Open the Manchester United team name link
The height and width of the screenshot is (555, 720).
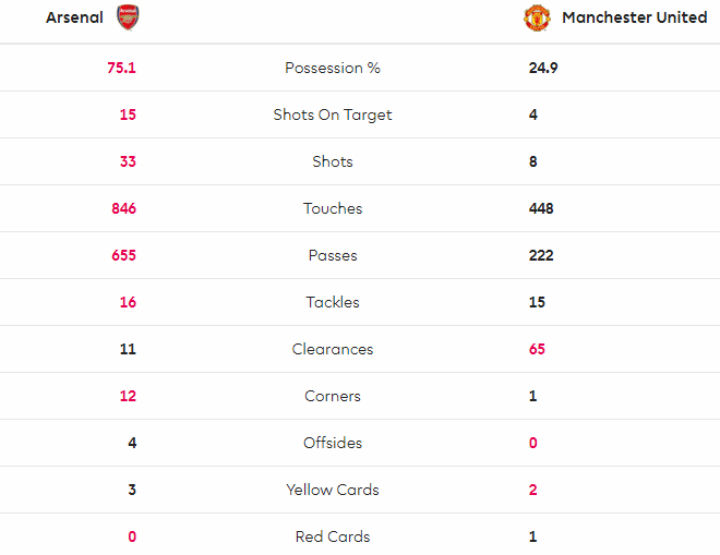(x=634, y=18)
